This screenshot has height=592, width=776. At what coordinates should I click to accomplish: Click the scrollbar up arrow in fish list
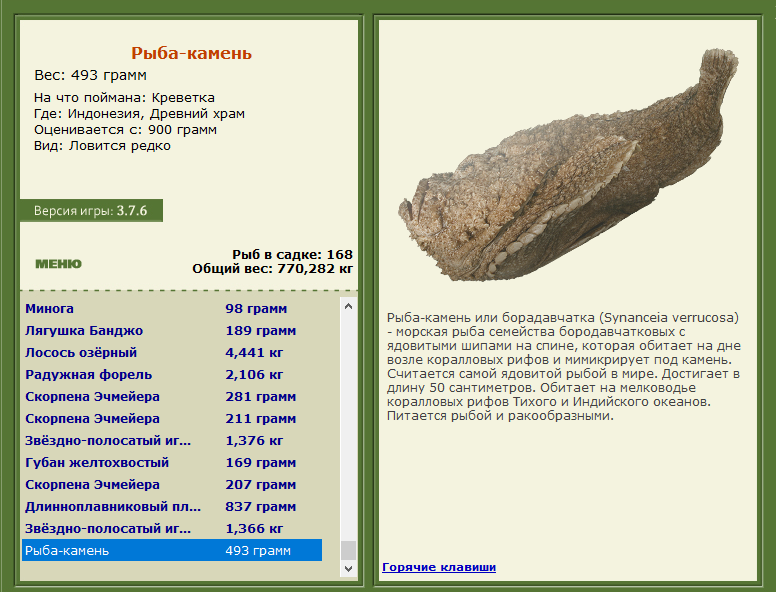(348, 306)
